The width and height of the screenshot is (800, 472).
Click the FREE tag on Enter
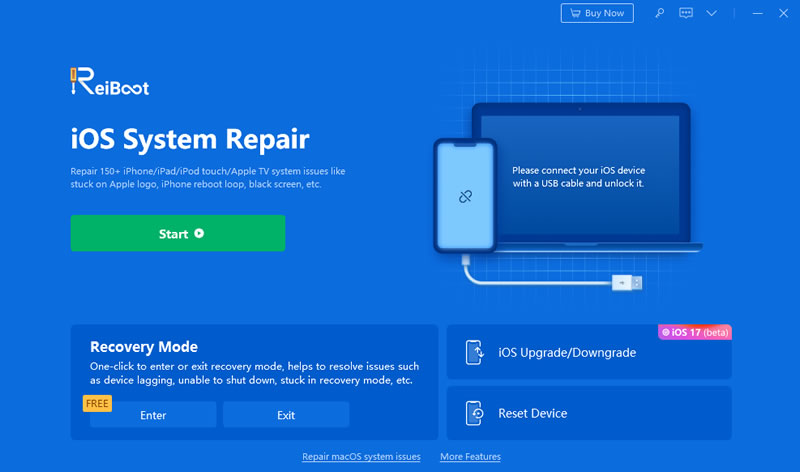point(97,404)
